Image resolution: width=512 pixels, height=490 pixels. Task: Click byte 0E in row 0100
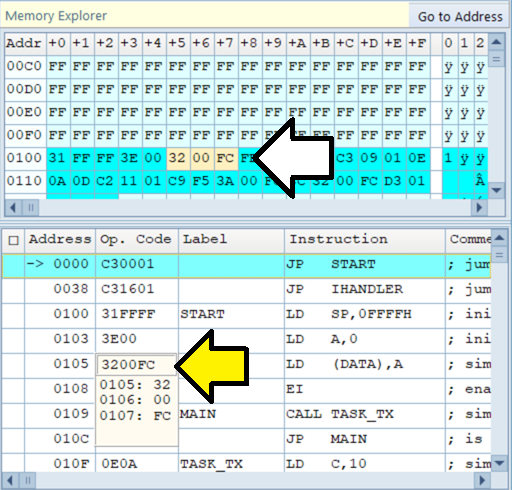pyautogui.click(x=418, y=158)
